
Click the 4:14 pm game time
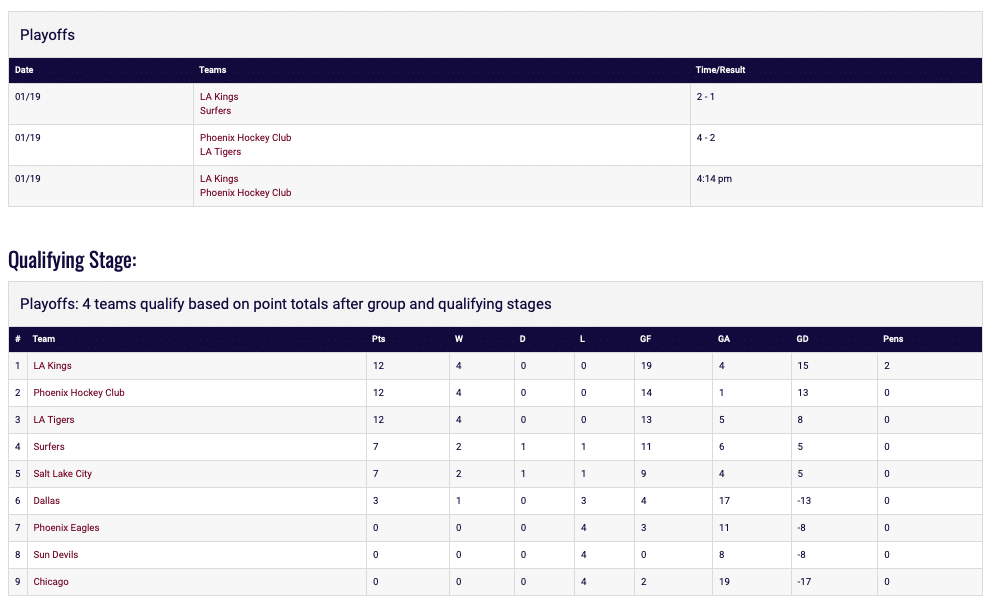click(x=713, y=179)
